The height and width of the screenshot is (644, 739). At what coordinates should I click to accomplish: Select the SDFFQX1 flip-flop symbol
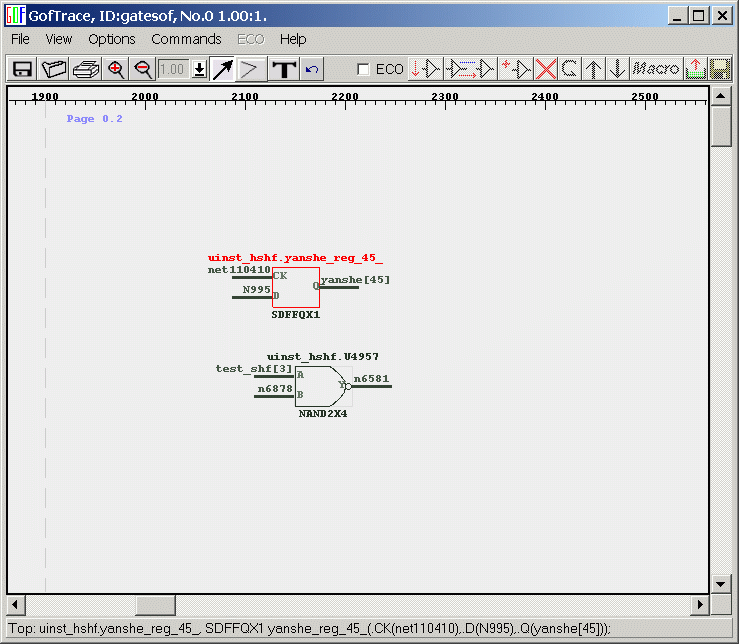296,287
